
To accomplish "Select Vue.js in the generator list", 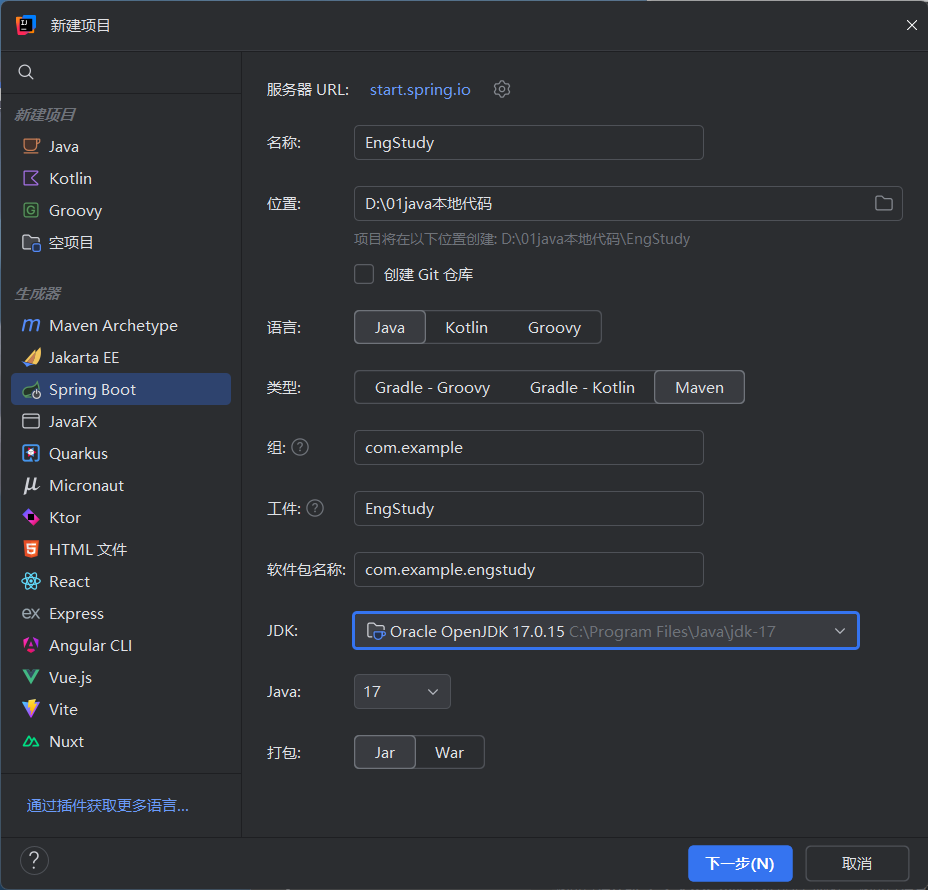I will click(x=121, y=677).
